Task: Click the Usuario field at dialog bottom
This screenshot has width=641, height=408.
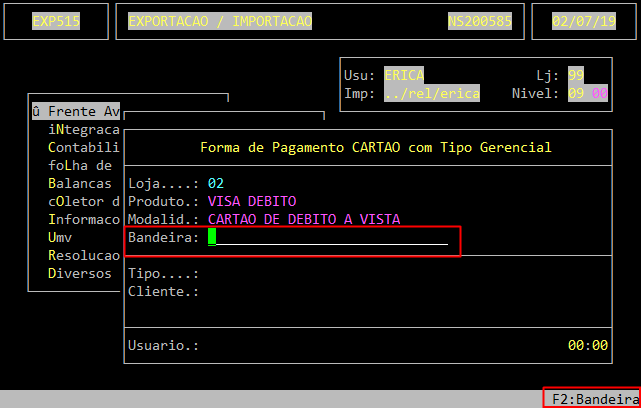Action: click(x=164, y=345)
